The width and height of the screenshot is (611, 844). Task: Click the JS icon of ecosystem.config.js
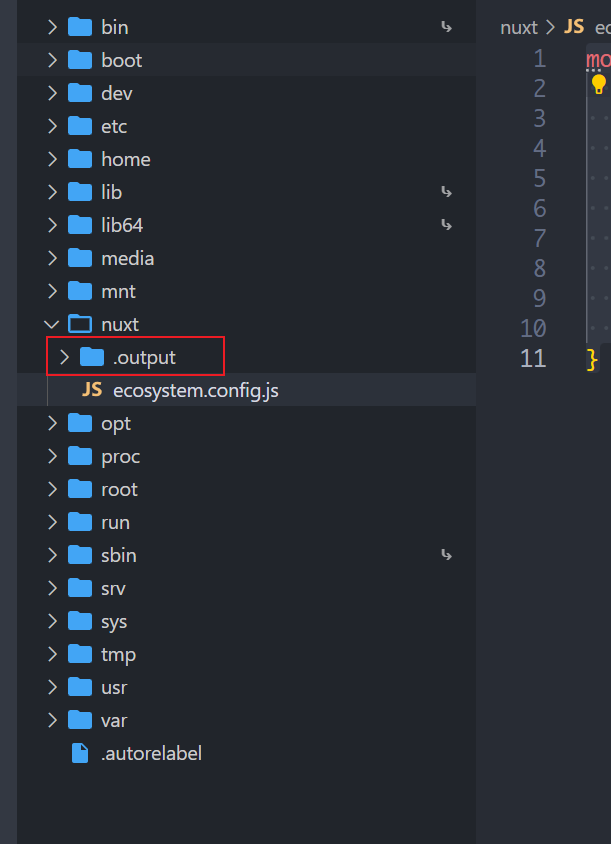(x=92, y=390)
